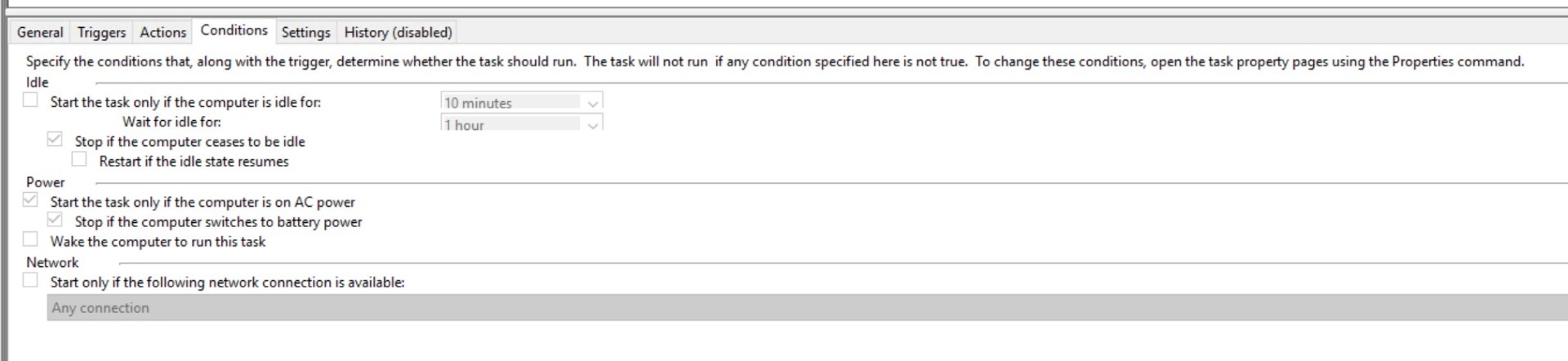The image size is (1568, 361).
Task: Open the Any connection network dropdown
Action: tap(804, 308)
